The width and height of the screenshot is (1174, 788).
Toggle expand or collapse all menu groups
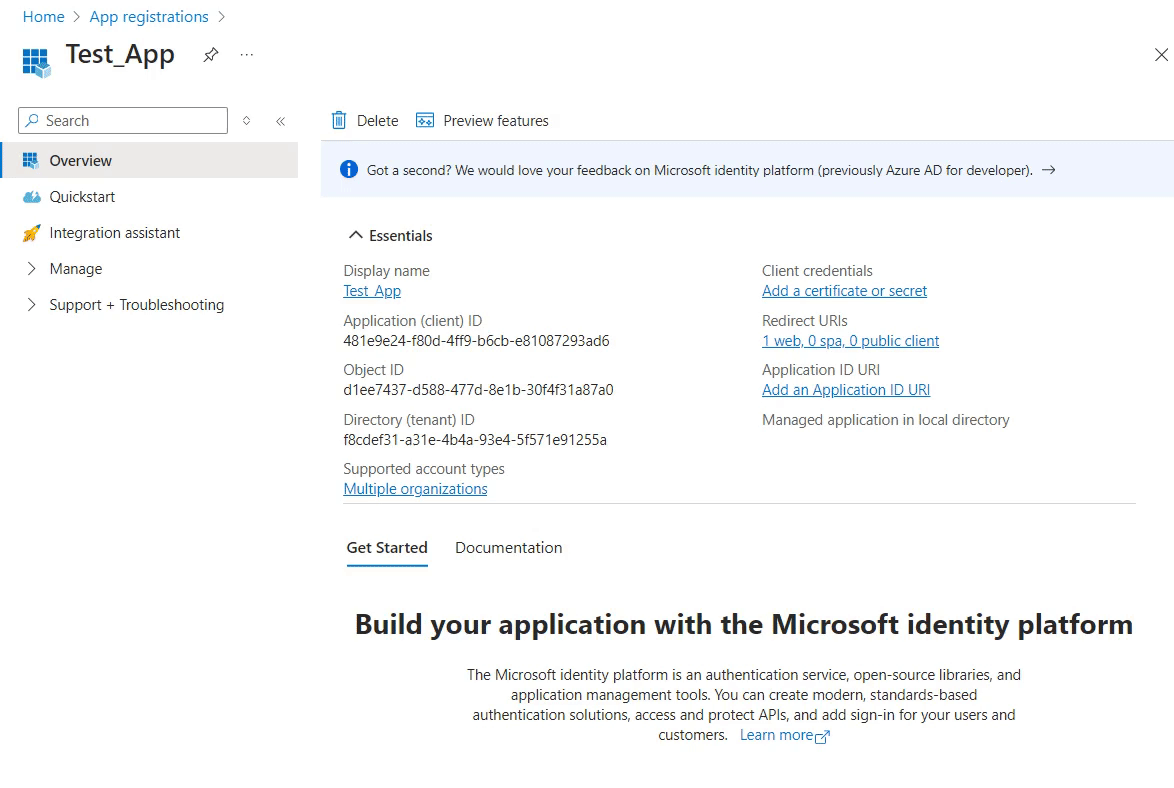[246, 121]
